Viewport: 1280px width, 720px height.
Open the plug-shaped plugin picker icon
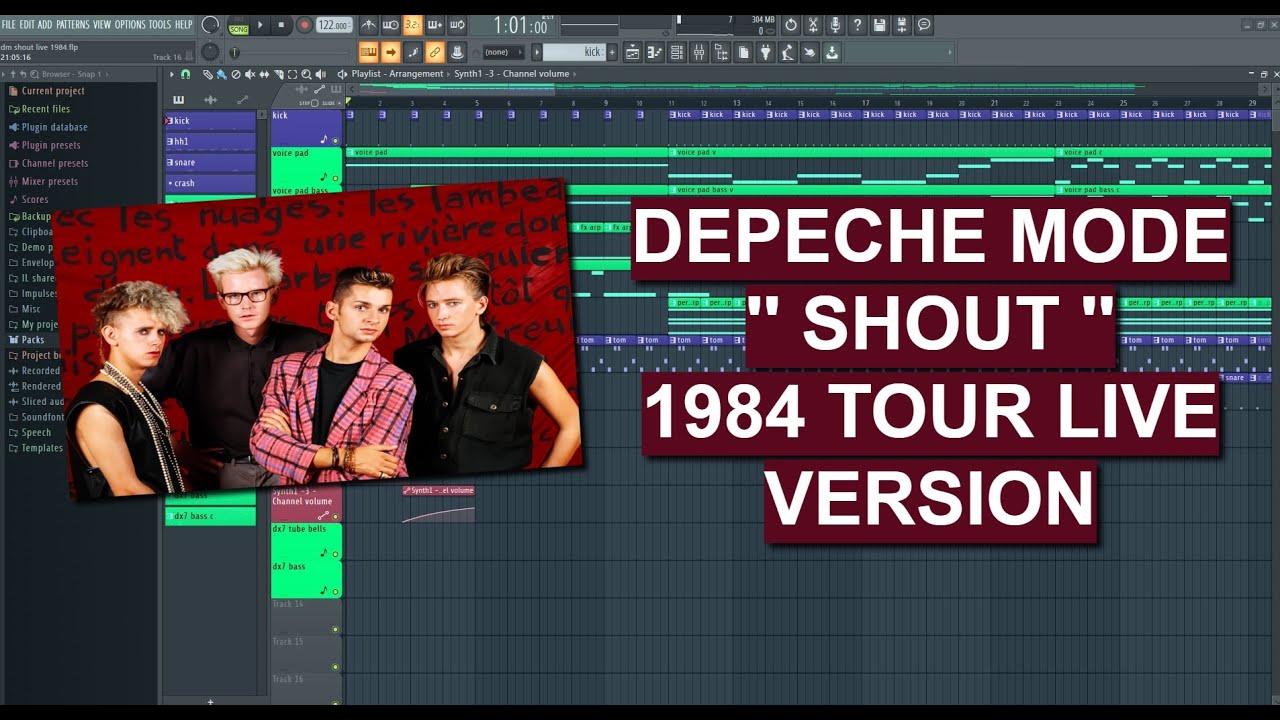click(766, 52)
